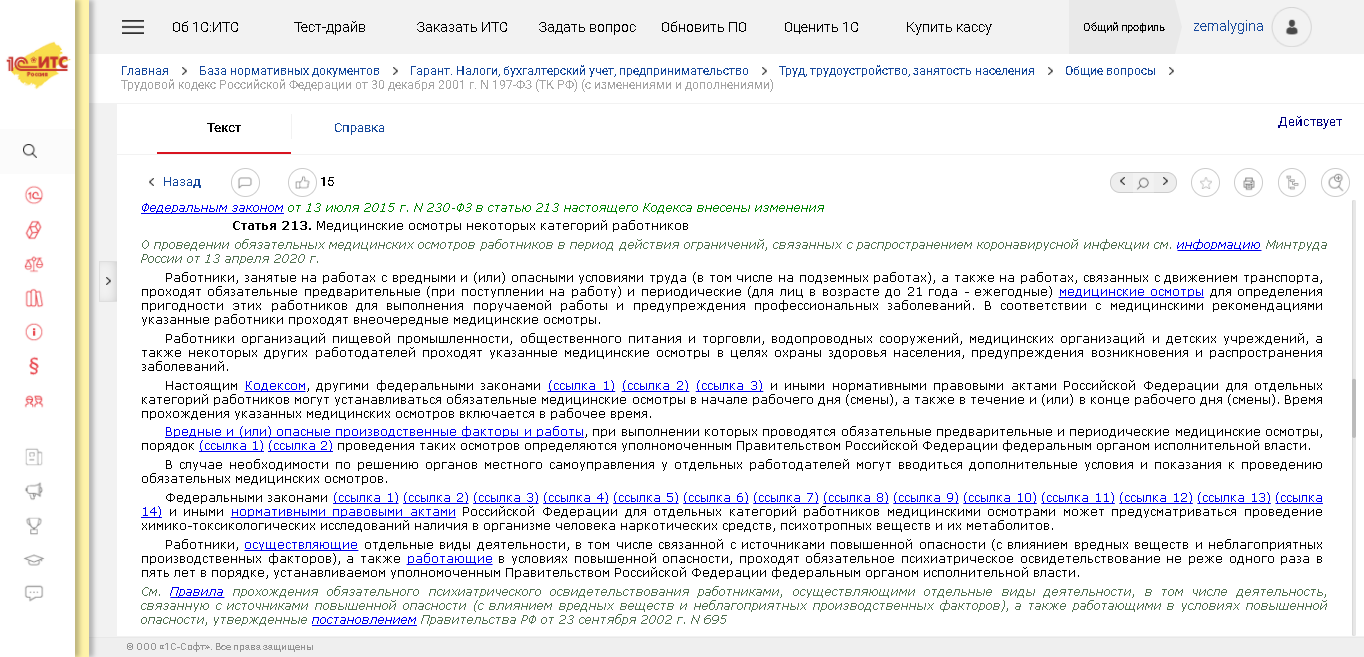
Task: Switch to the Текст tab
Action: (x=224, y=128)
